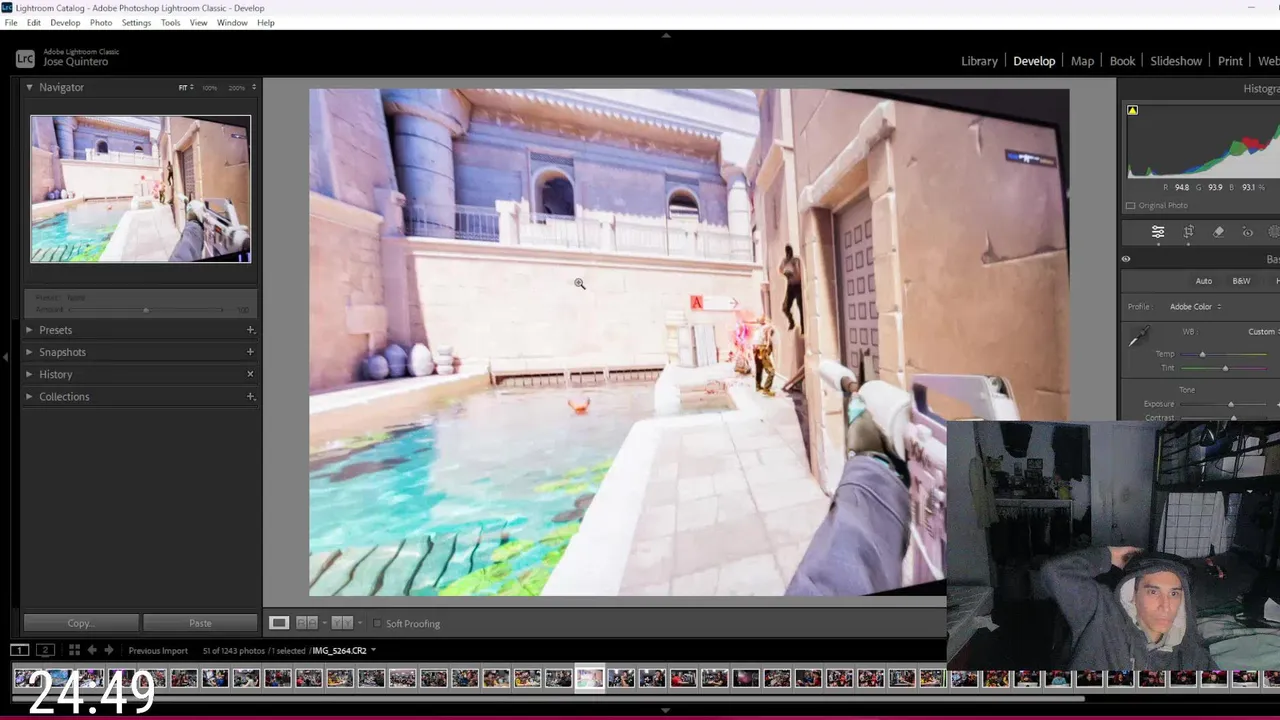Click the Lrc application logo
Screen dimensions: 1280x720
pos(25,59)
